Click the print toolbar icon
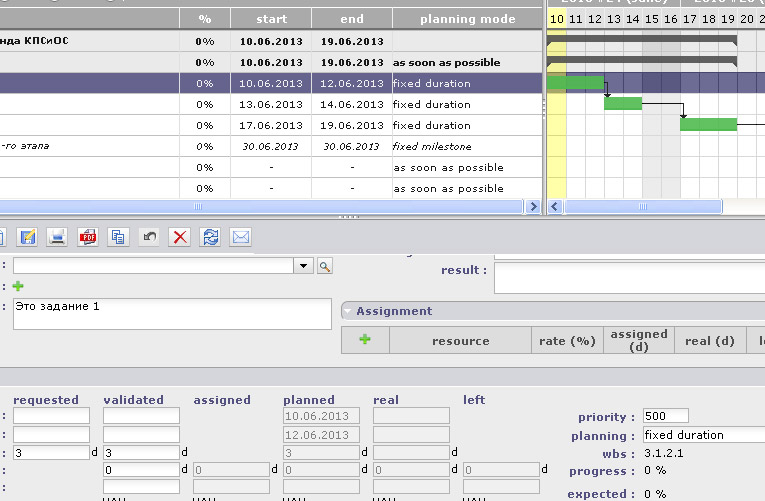This screenshot has width=765, height=501. [58, 237]
